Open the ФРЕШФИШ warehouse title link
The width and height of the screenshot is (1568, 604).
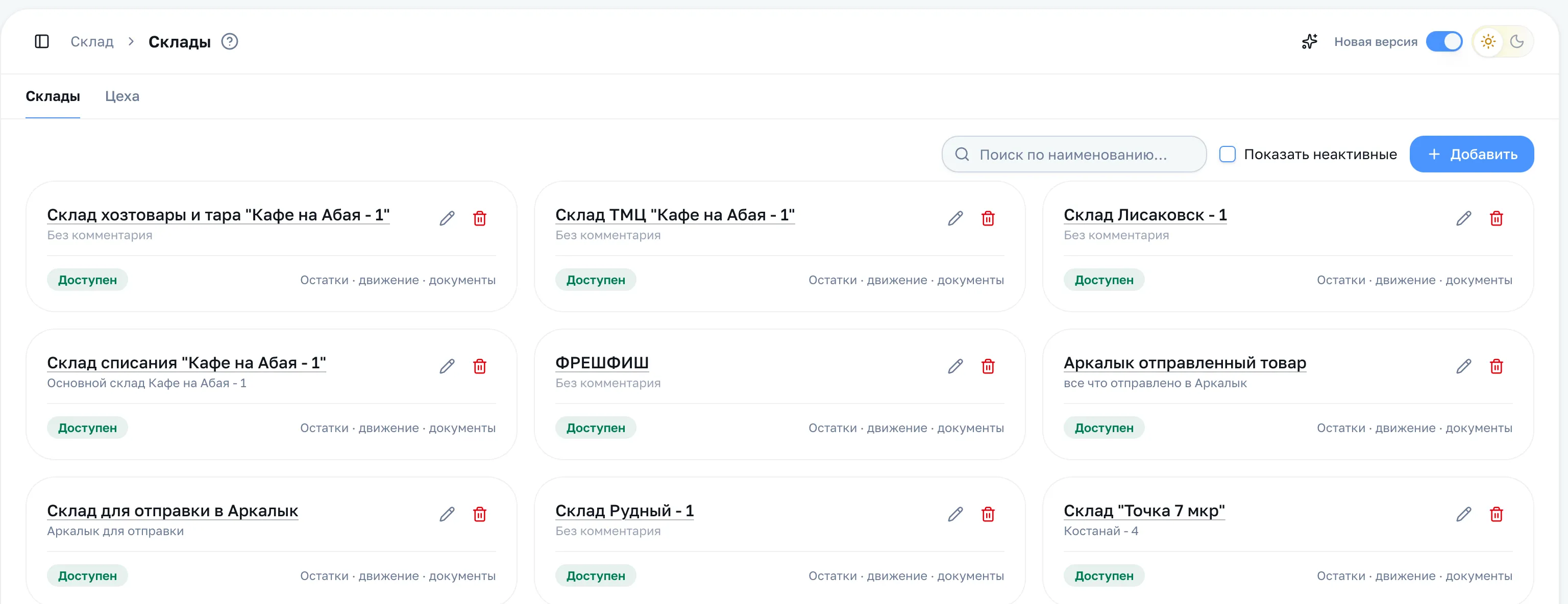coord(602,363)
